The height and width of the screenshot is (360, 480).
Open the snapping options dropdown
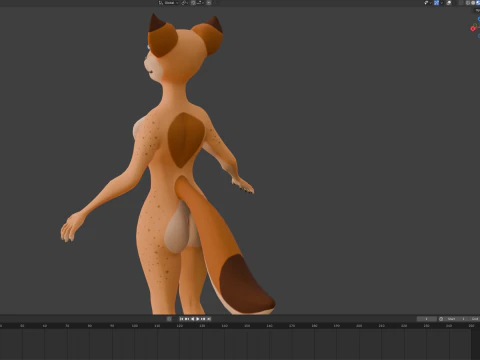click(x=200, y=3)
